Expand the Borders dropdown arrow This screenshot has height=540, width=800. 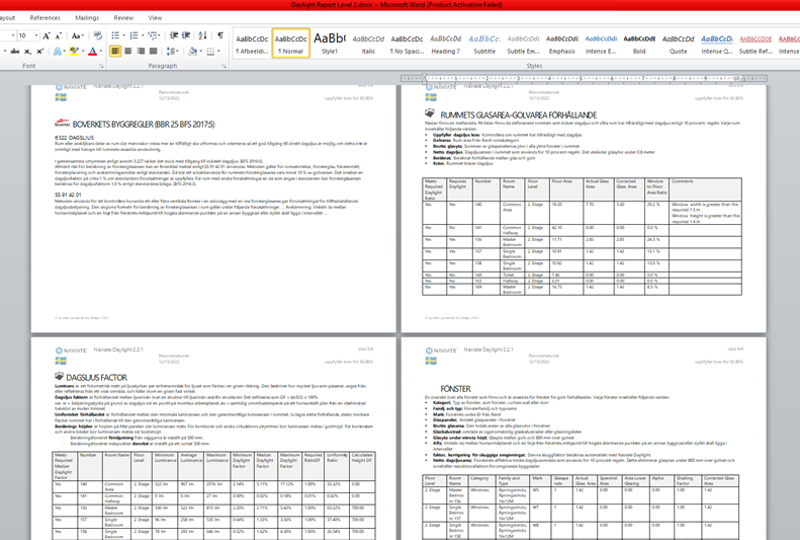click(218, 51)
